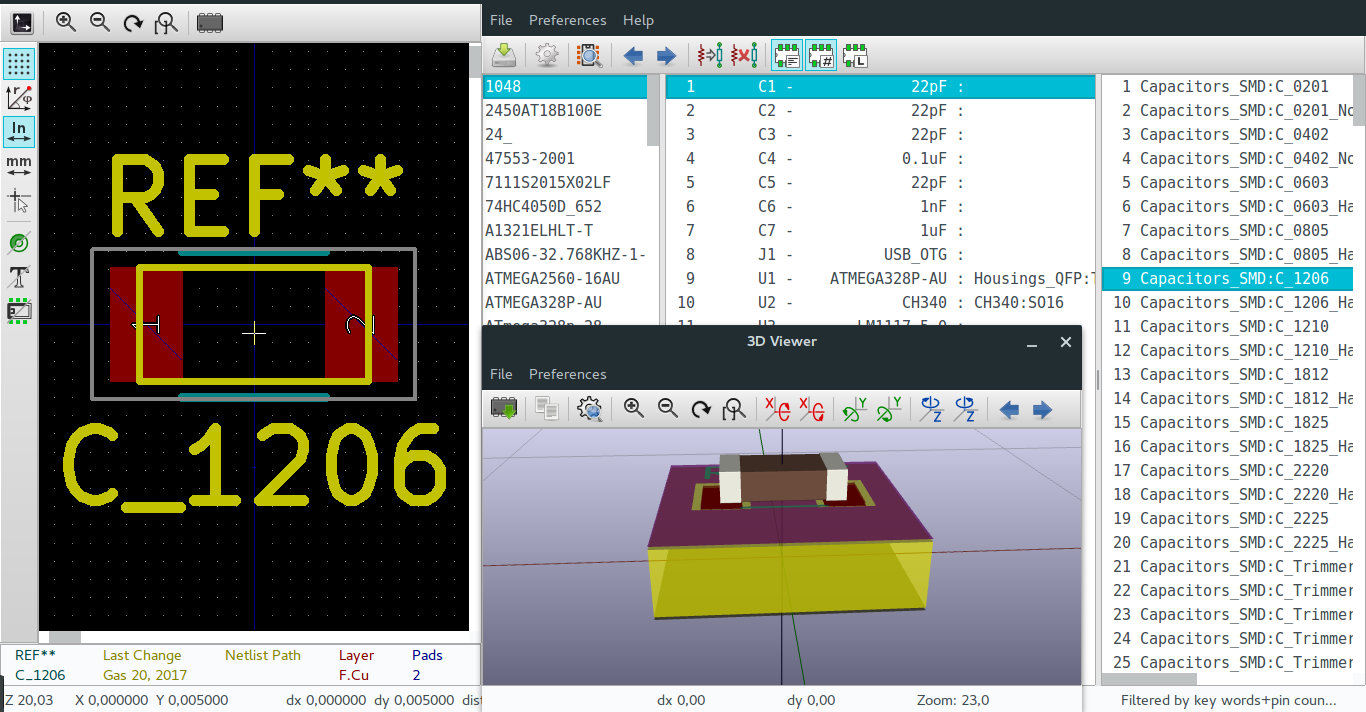Redraw the 3D Viewer scene

(701, 408)
